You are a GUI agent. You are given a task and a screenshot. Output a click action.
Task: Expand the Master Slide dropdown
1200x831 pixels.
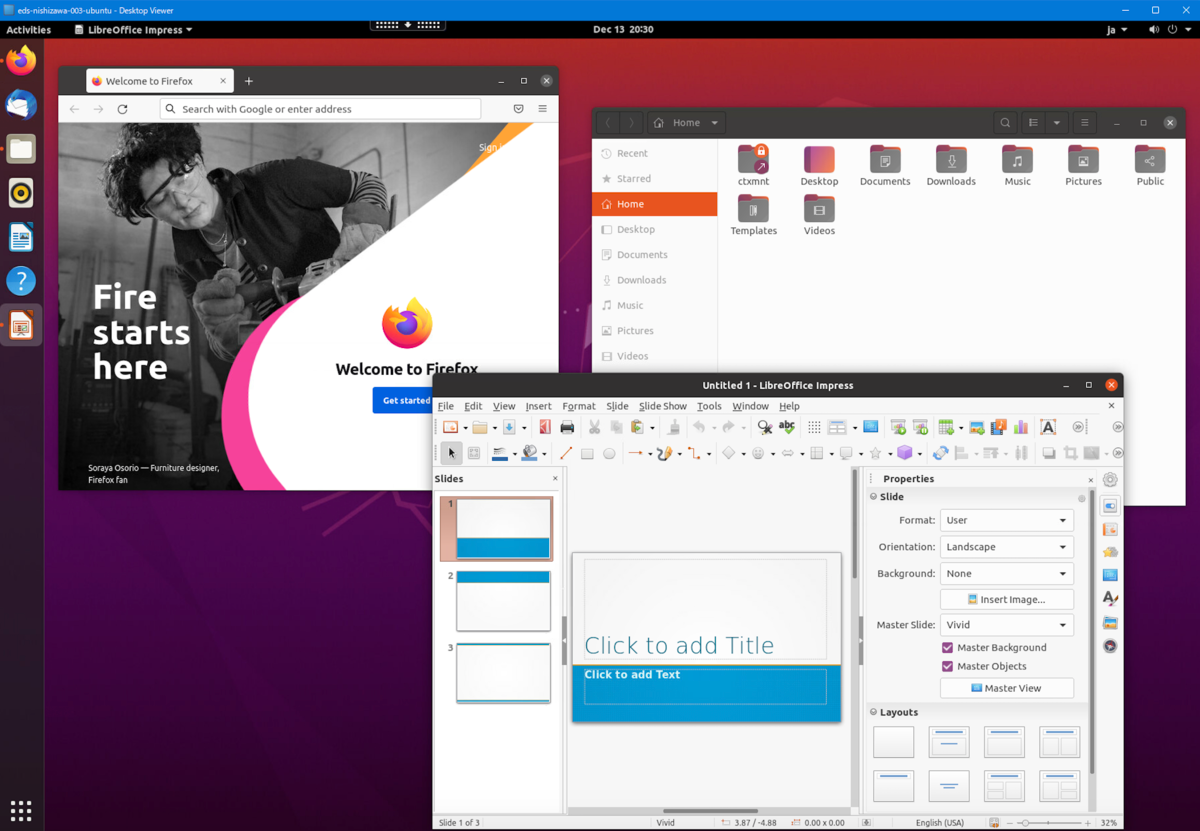1006,625
